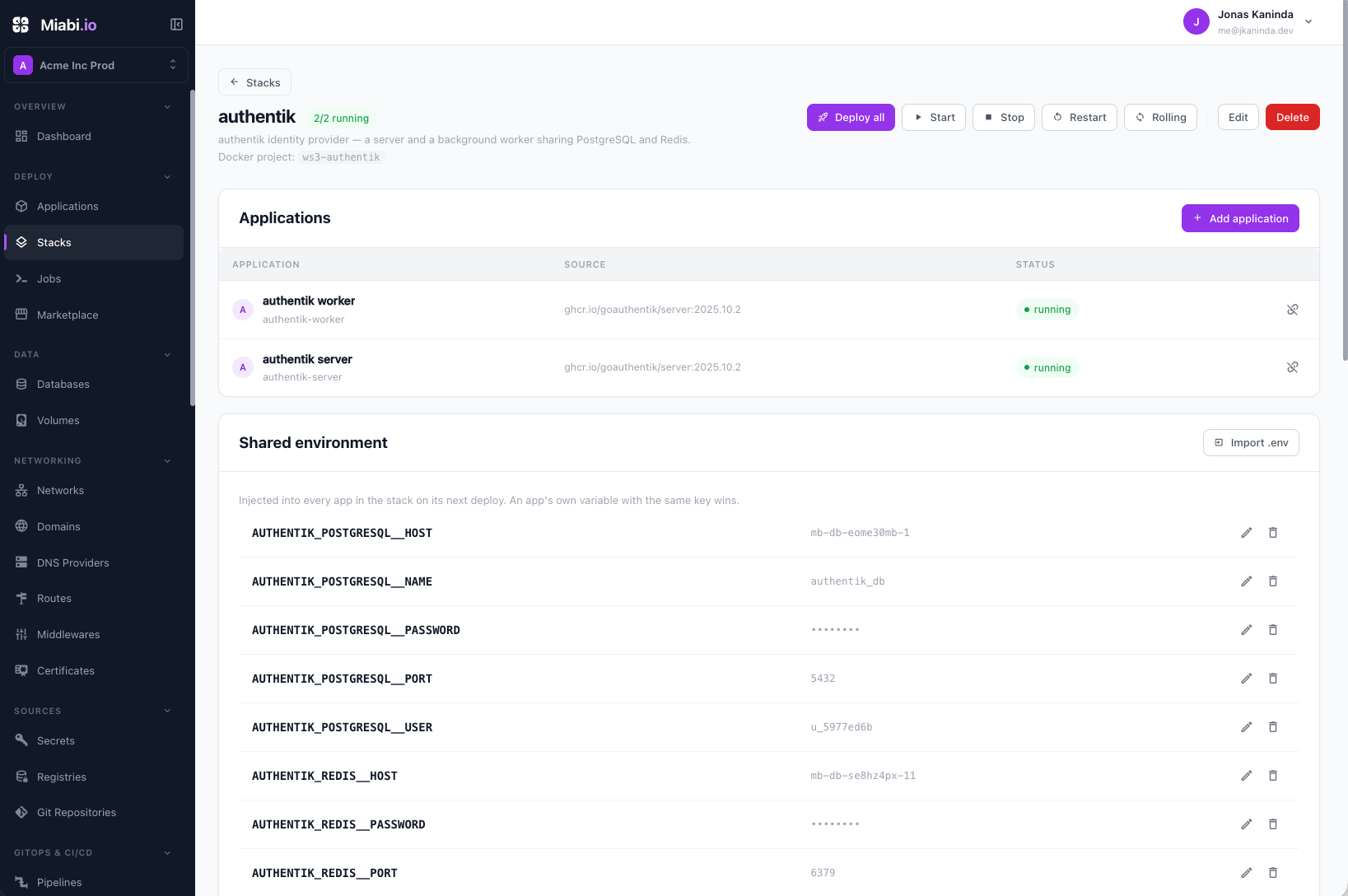This screenshot has width=1348, height=896.
Task: Open authentik worker application link
Action: [x=309, y=301]
